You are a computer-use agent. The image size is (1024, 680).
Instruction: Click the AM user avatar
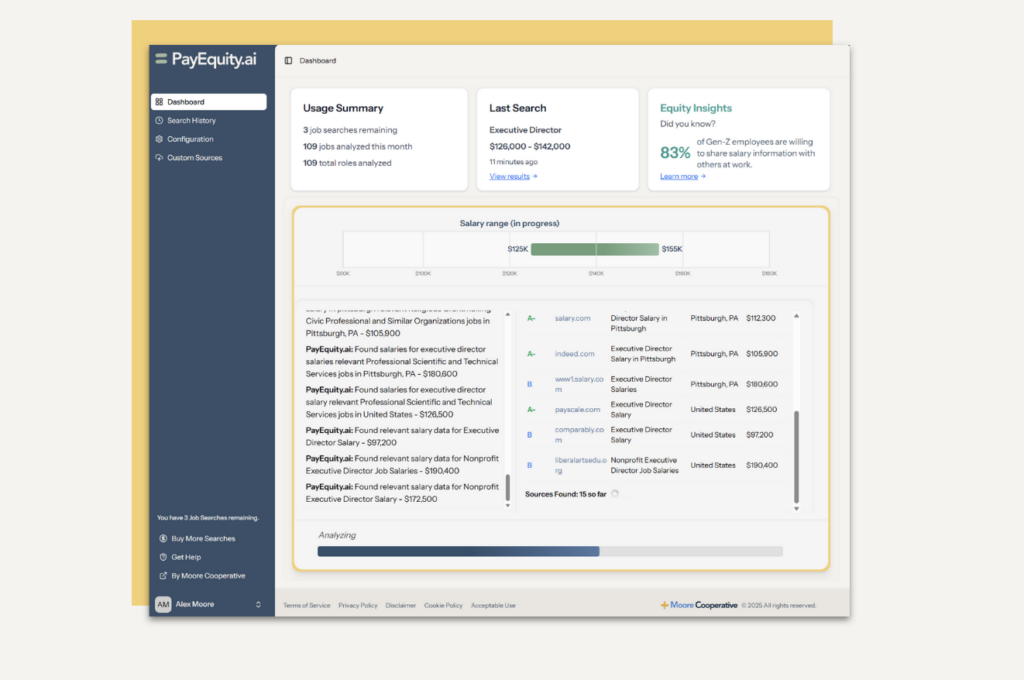pos(162,604)
